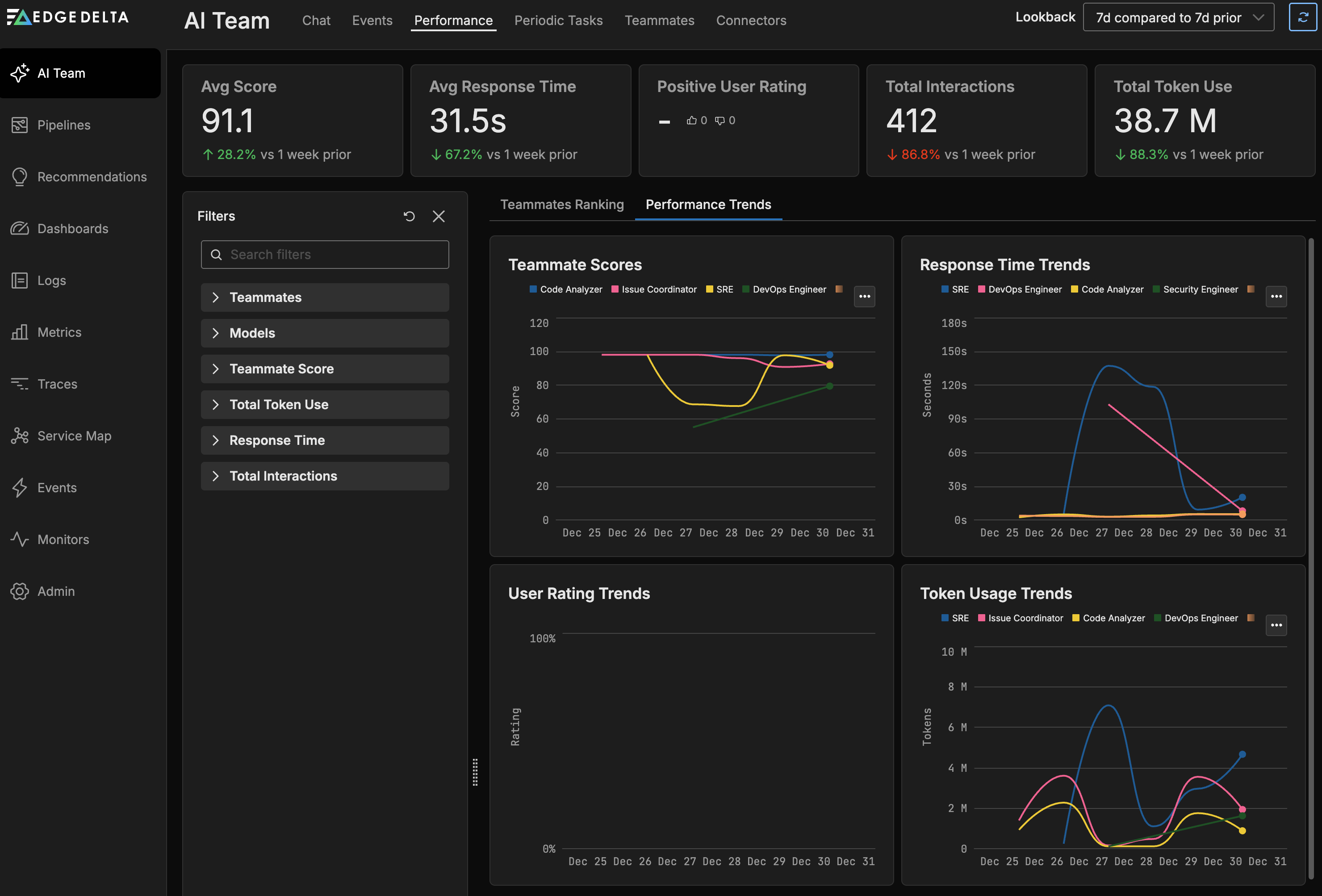Screen dimensions: 1322x896
Task: Go to Connectors in top navigation
Action: tap(751, 21)
